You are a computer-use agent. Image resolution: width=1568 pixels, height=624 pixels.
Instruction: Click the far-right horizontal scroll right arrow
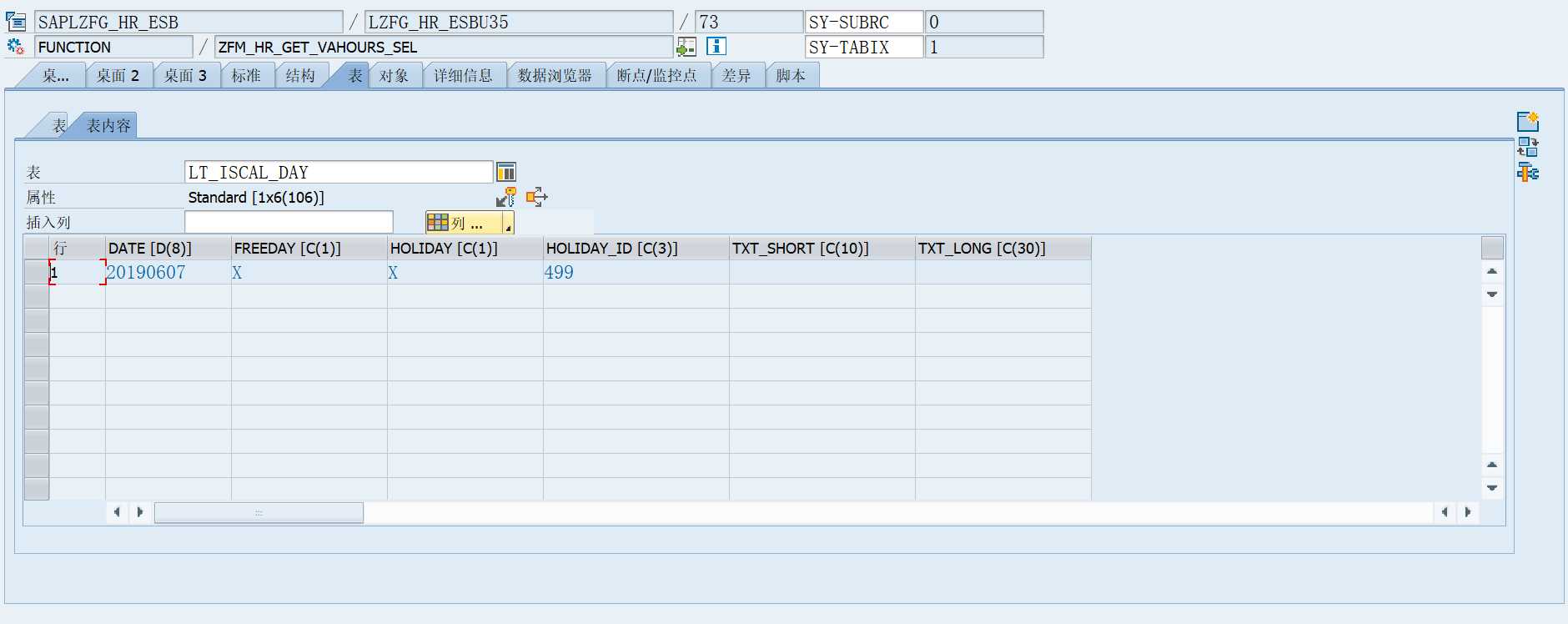click(1468, 512)
